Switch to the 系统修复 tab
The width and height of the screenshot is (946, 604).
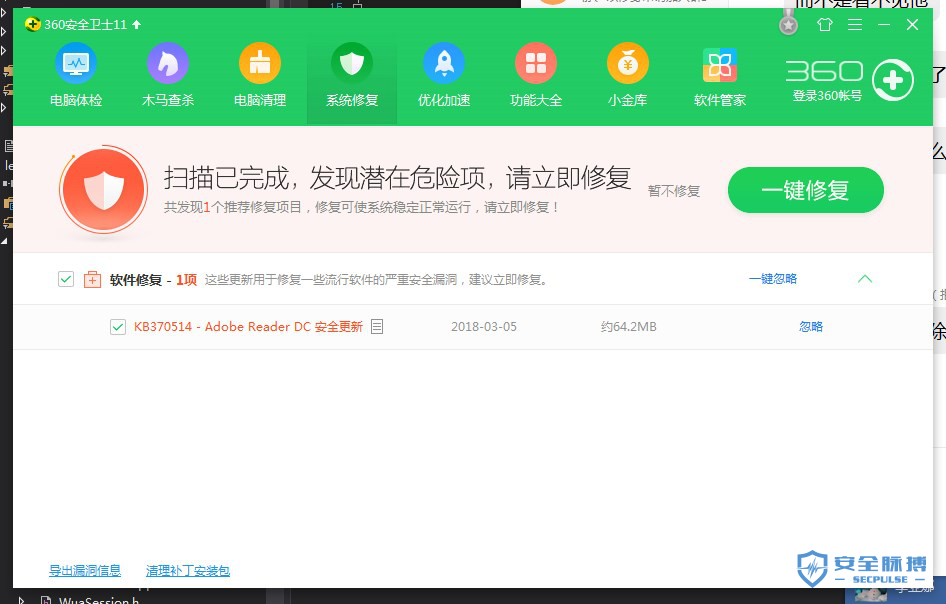coord(351,74)
